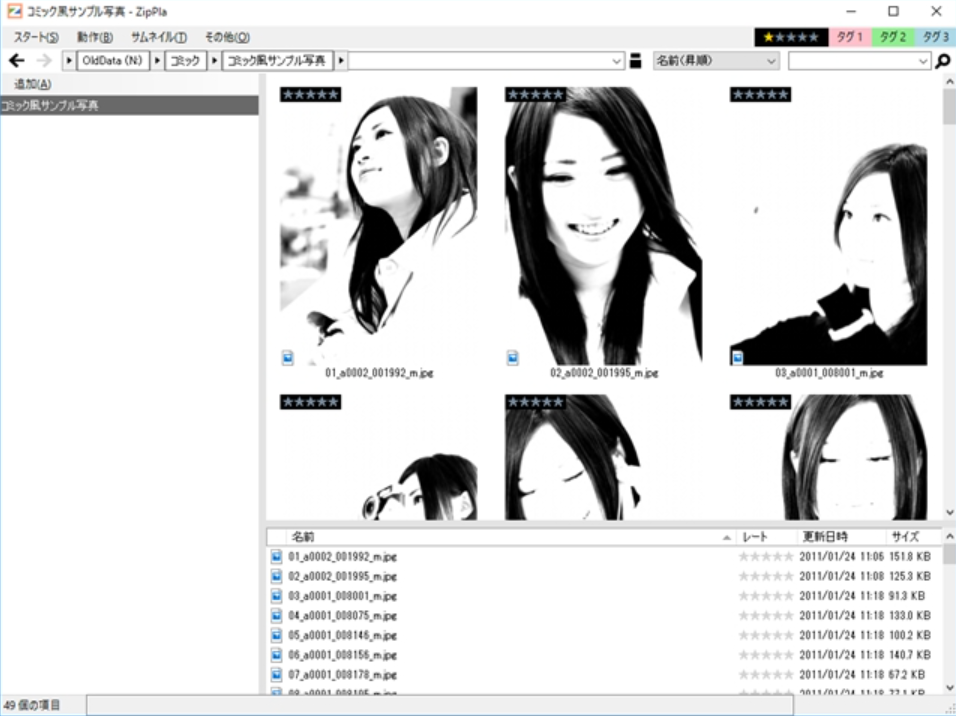Sort list by the サイズ column header
956x716 pixels.
913,537
